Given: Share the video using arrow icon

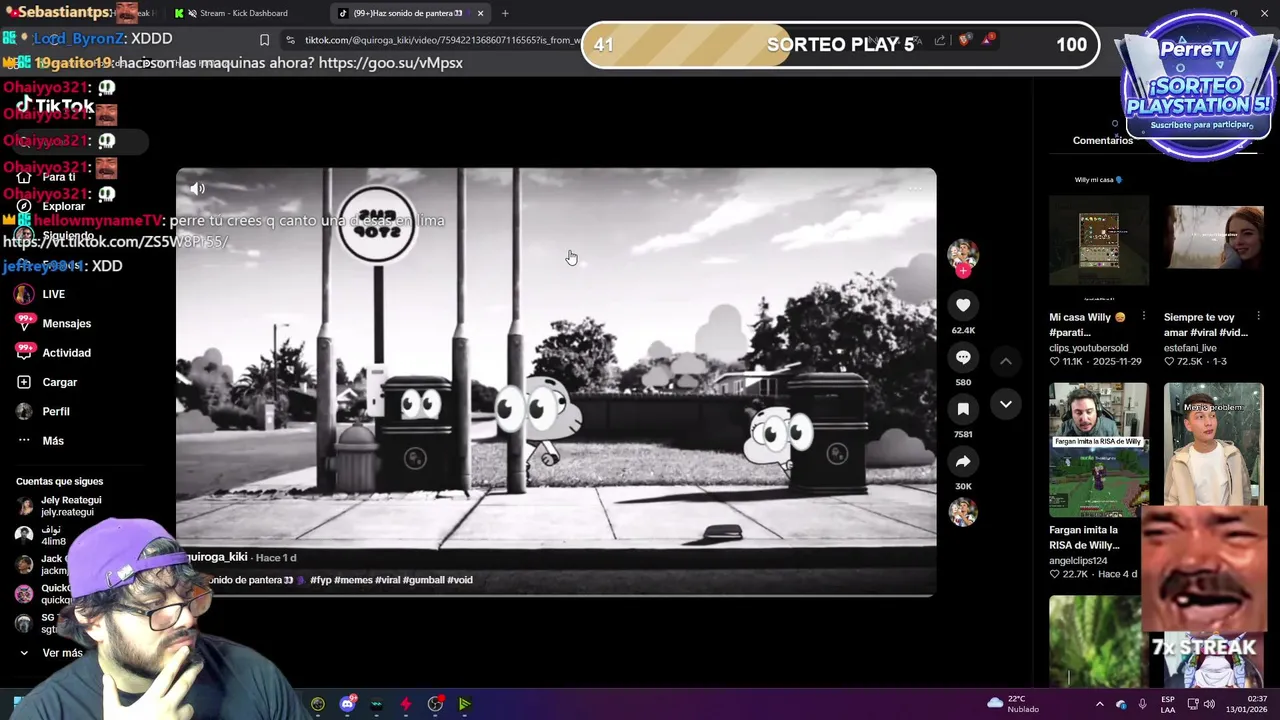Looking at the screenshot, I should [963, 461].
